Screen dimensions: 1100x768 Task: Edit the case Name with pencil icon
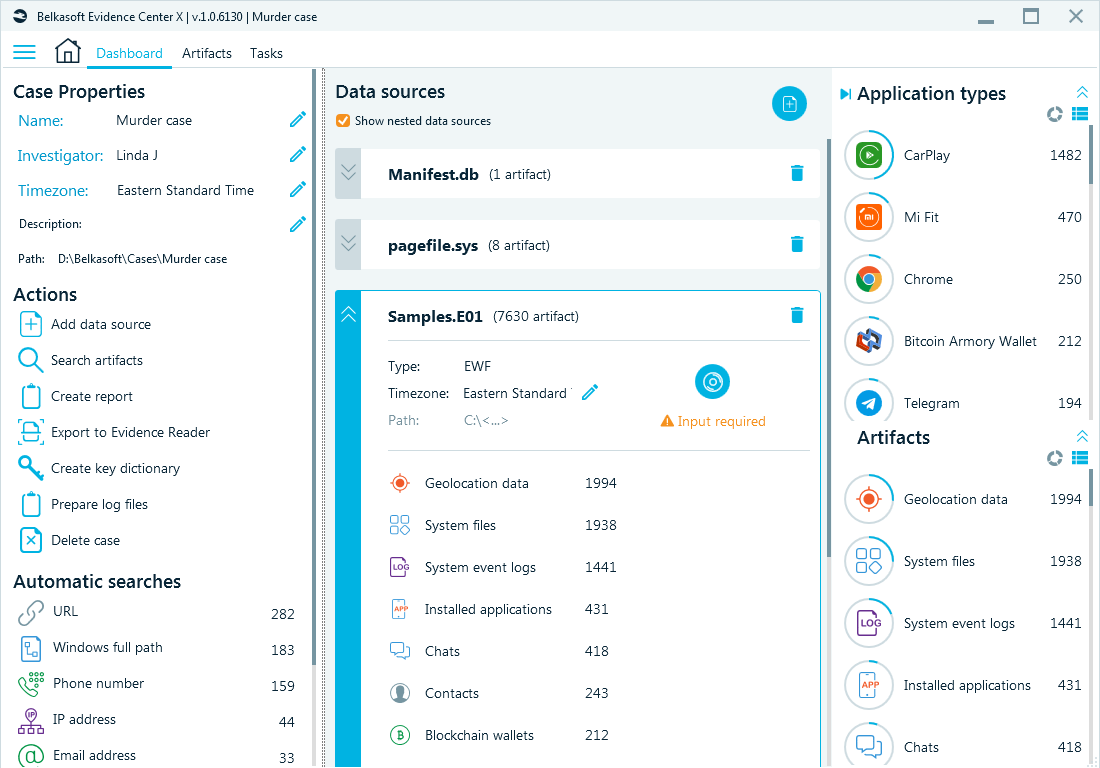[297, 120]
